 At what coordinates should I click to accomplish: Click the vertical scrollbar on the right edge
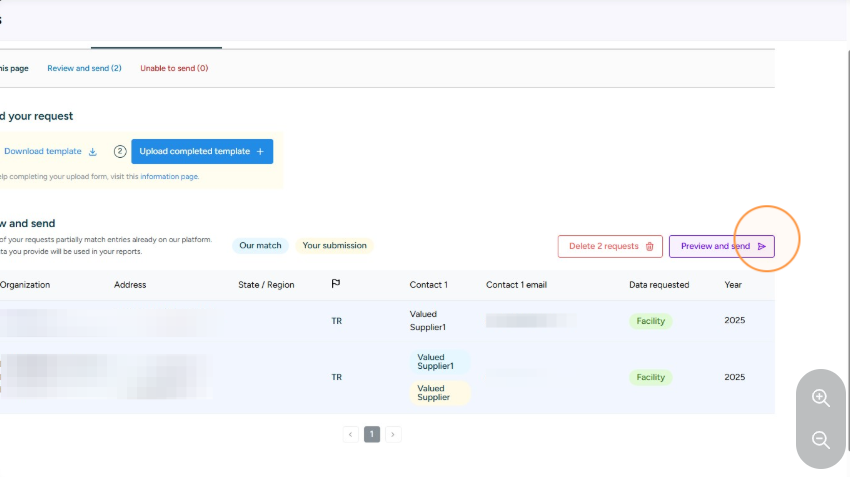(x=848, y=249)
